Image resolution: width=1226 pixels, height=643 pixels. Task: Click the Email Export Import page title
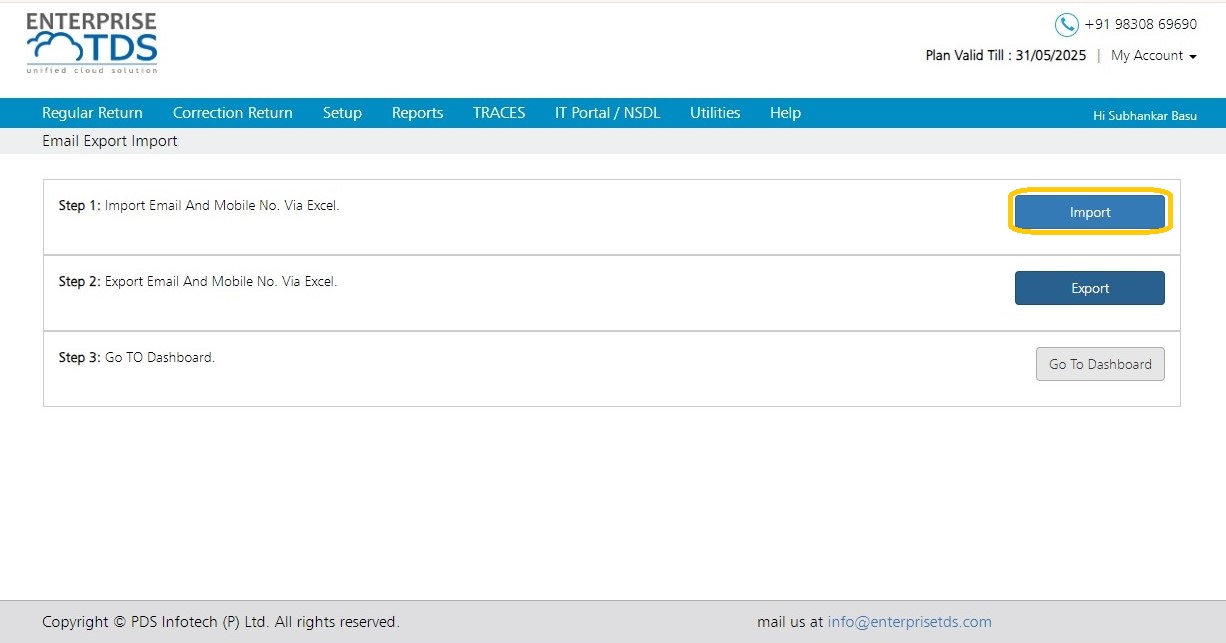point(110,141)
